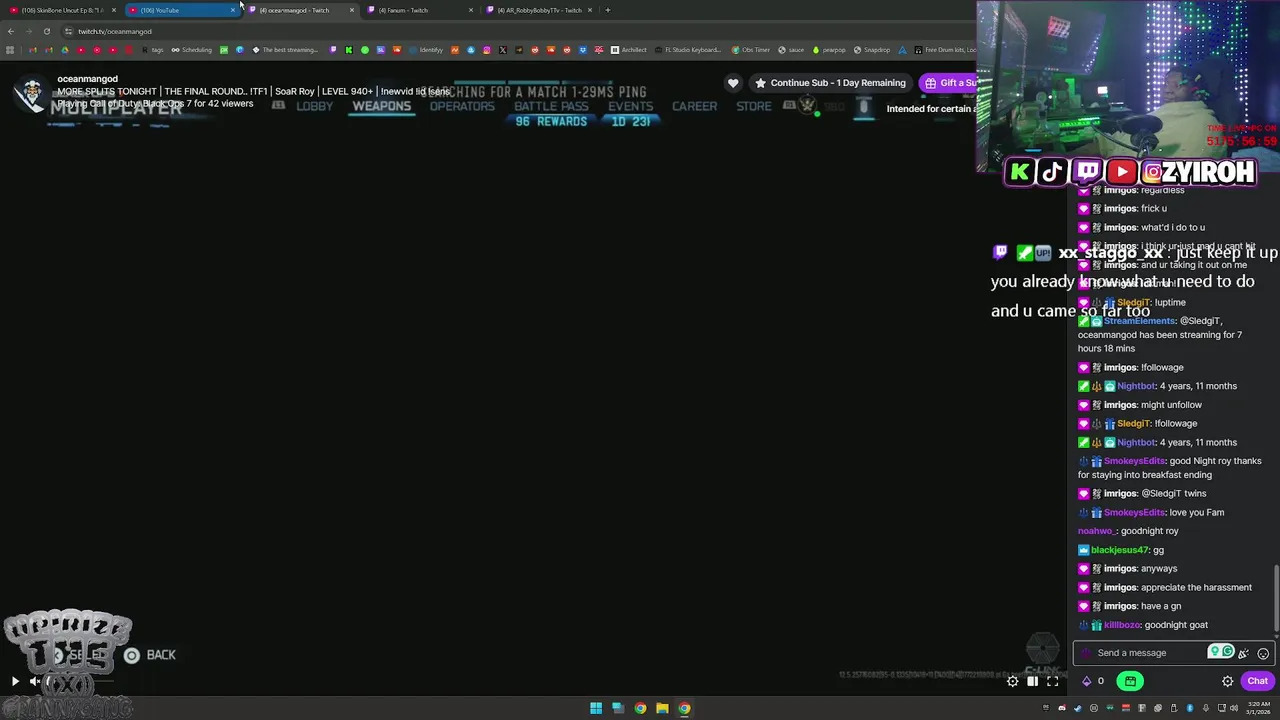This screenshot has width=1280, height=720.
Task: Click the browser back arrow
Action: click(x=11, y=31)
